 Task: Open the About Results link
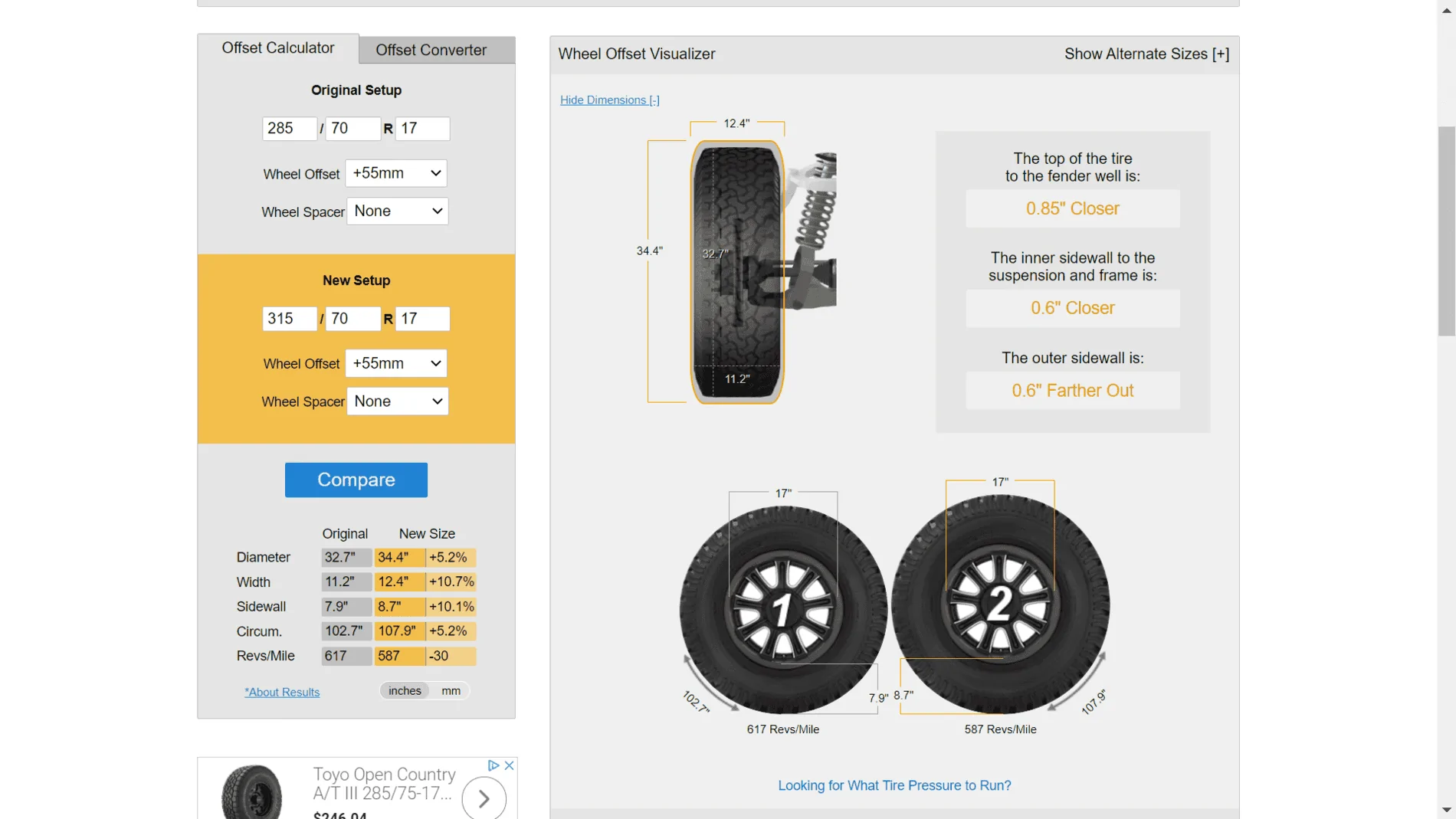click(282, 692)
